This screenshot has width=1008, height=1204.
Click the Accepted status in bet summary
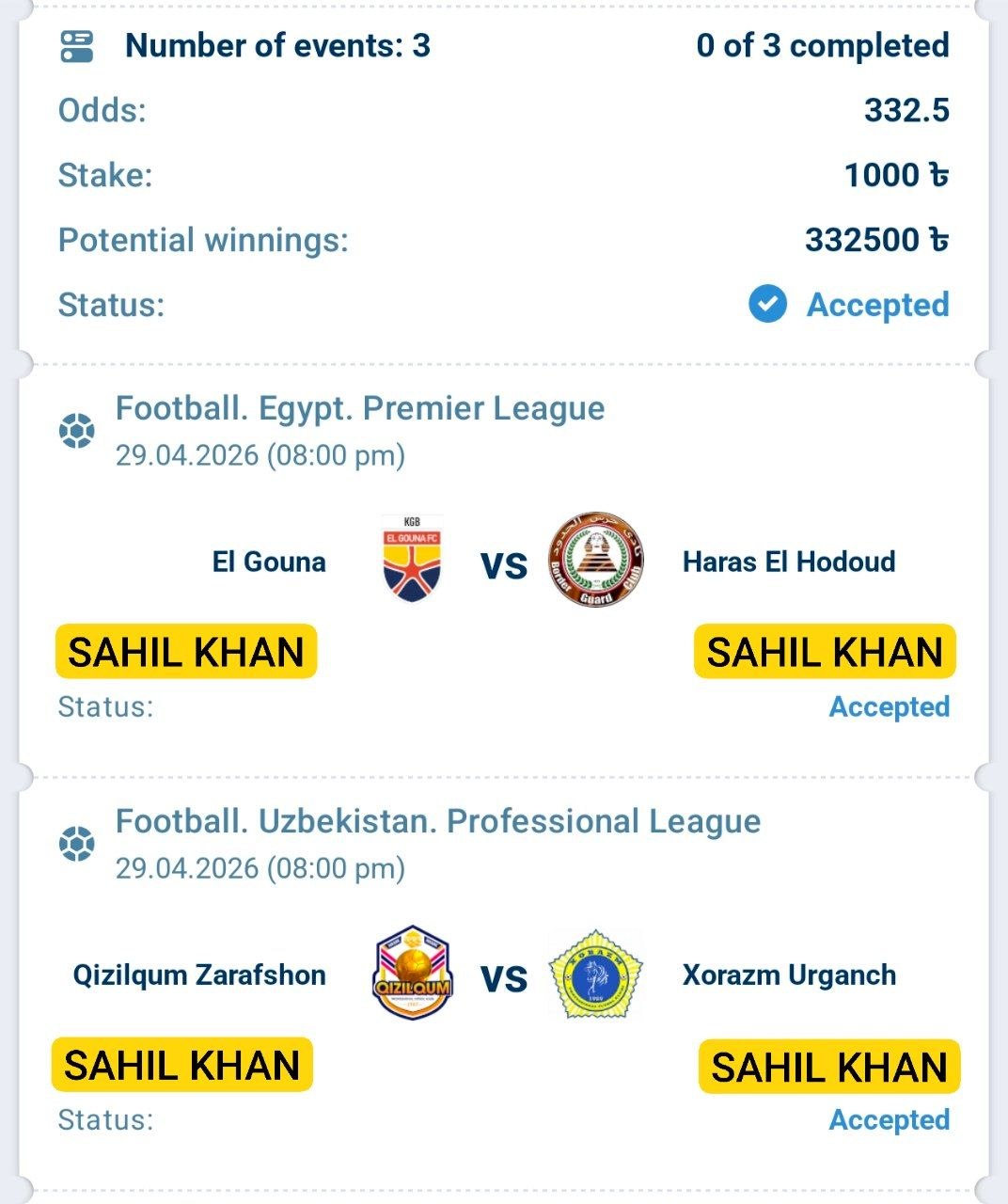877,305
